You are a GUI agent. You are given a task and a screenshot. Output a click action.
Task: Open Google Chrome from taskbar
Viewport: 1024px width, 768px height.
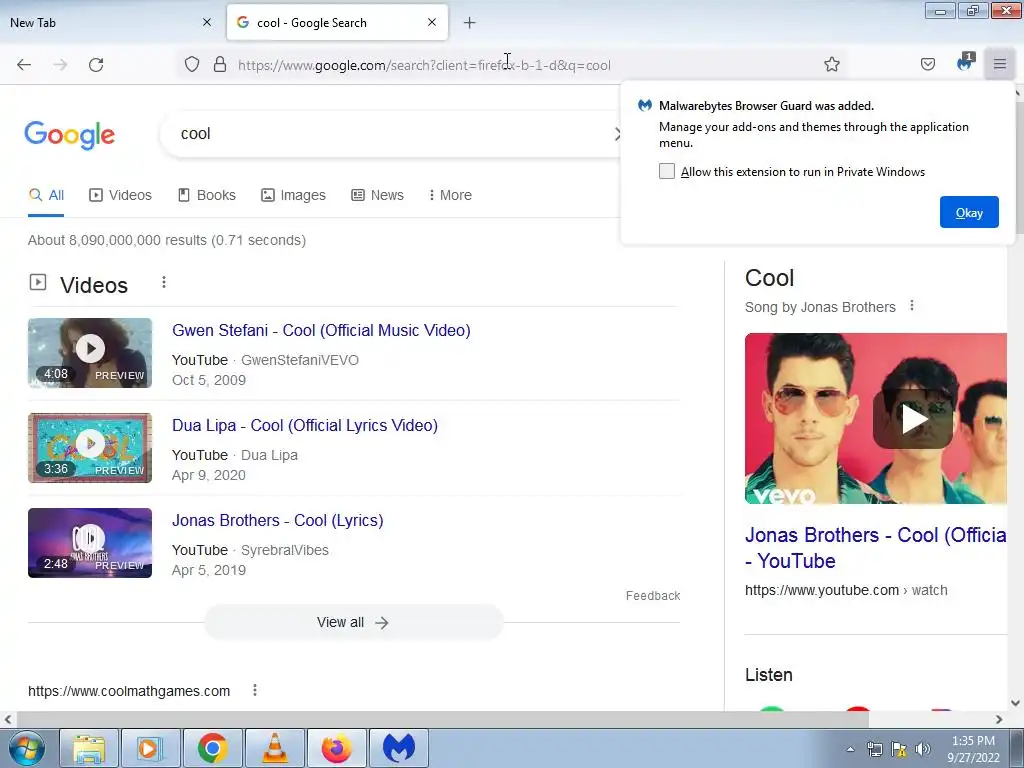(x=212, y=748)
